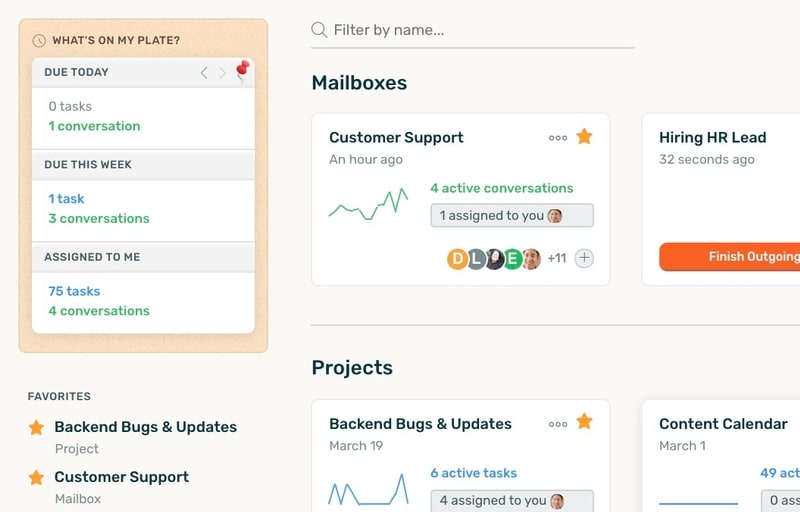
Task: Toggle the red pushpin on the plate widget
Action: (242, 70)
